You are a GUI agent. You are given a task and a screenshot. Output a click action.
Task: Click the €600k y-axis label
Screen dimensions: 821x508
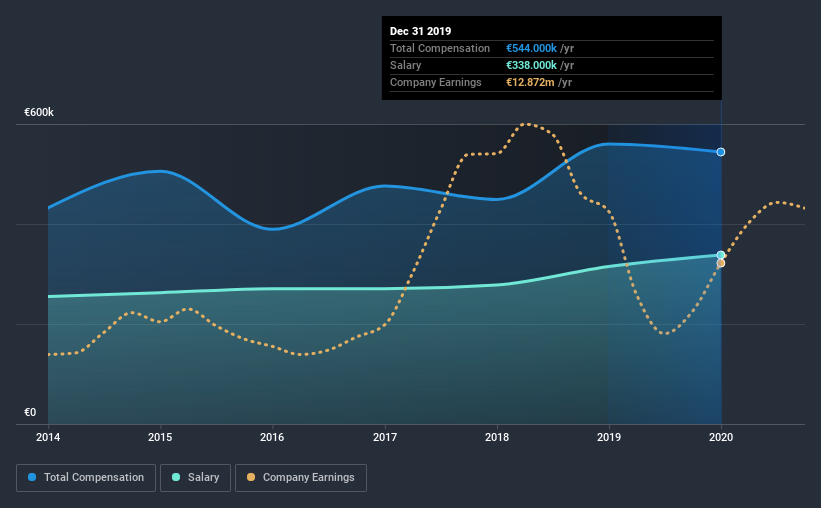point(39,112)
